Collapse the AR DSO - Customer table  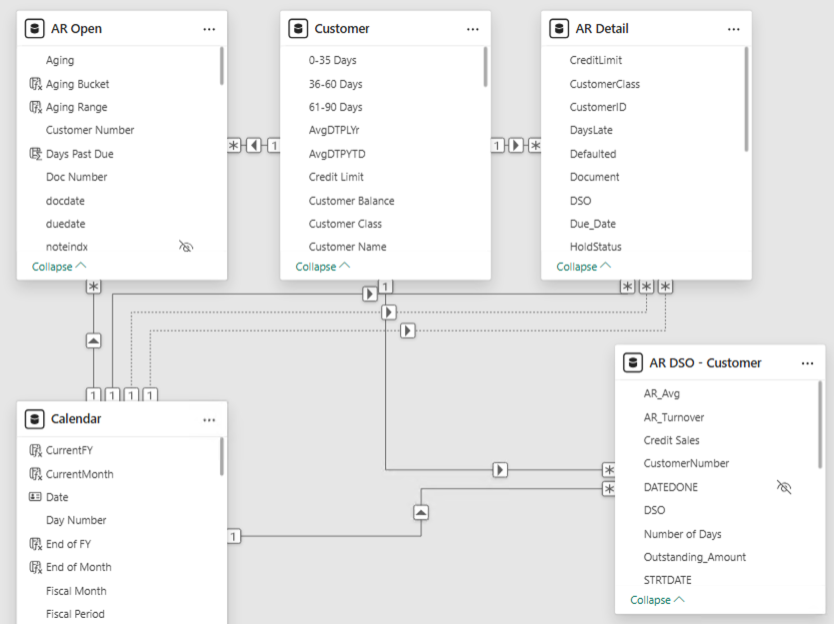click(x=657, y=600)
